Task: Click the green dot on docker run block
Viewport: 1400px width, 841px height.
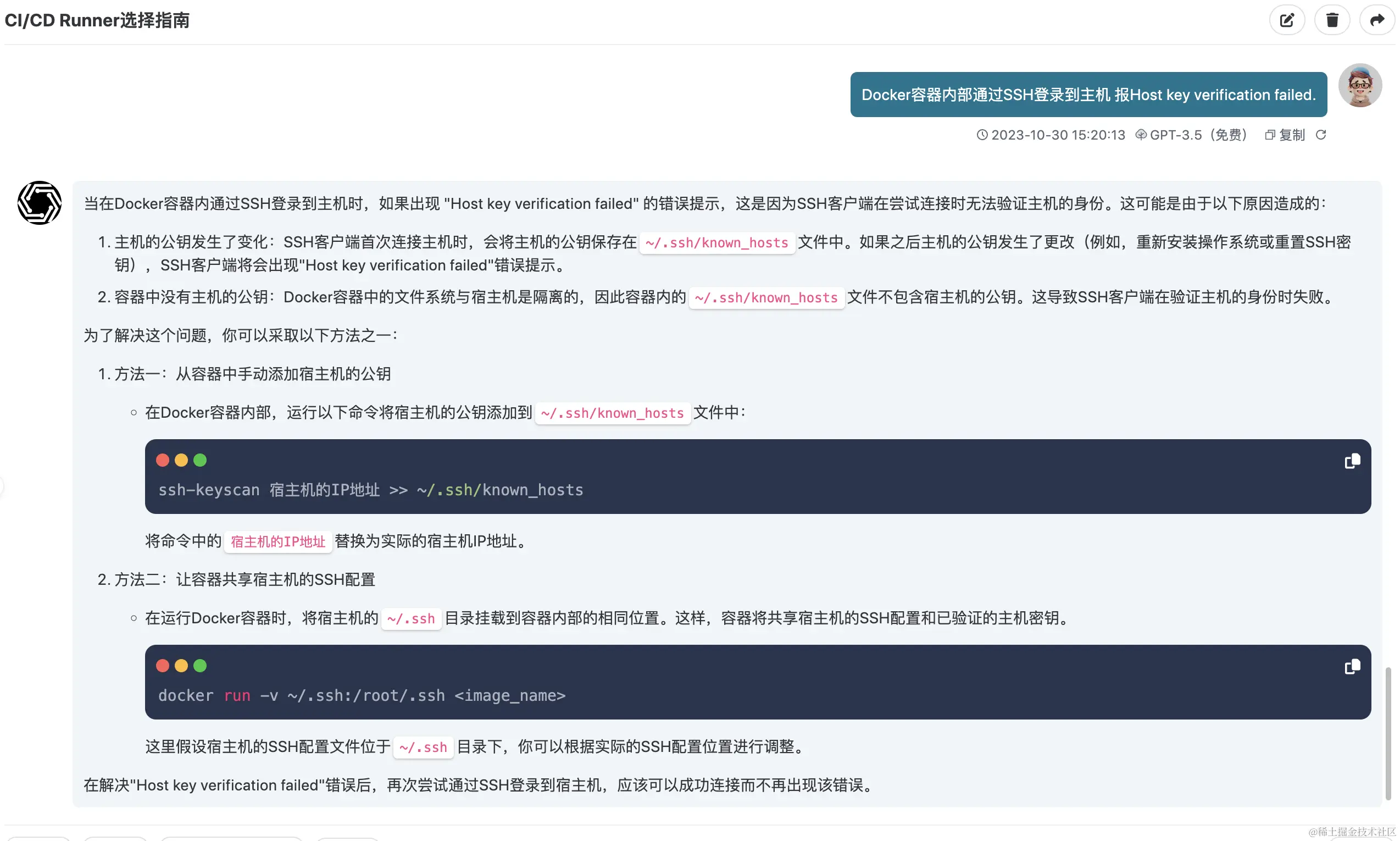Action: point(200,666)
